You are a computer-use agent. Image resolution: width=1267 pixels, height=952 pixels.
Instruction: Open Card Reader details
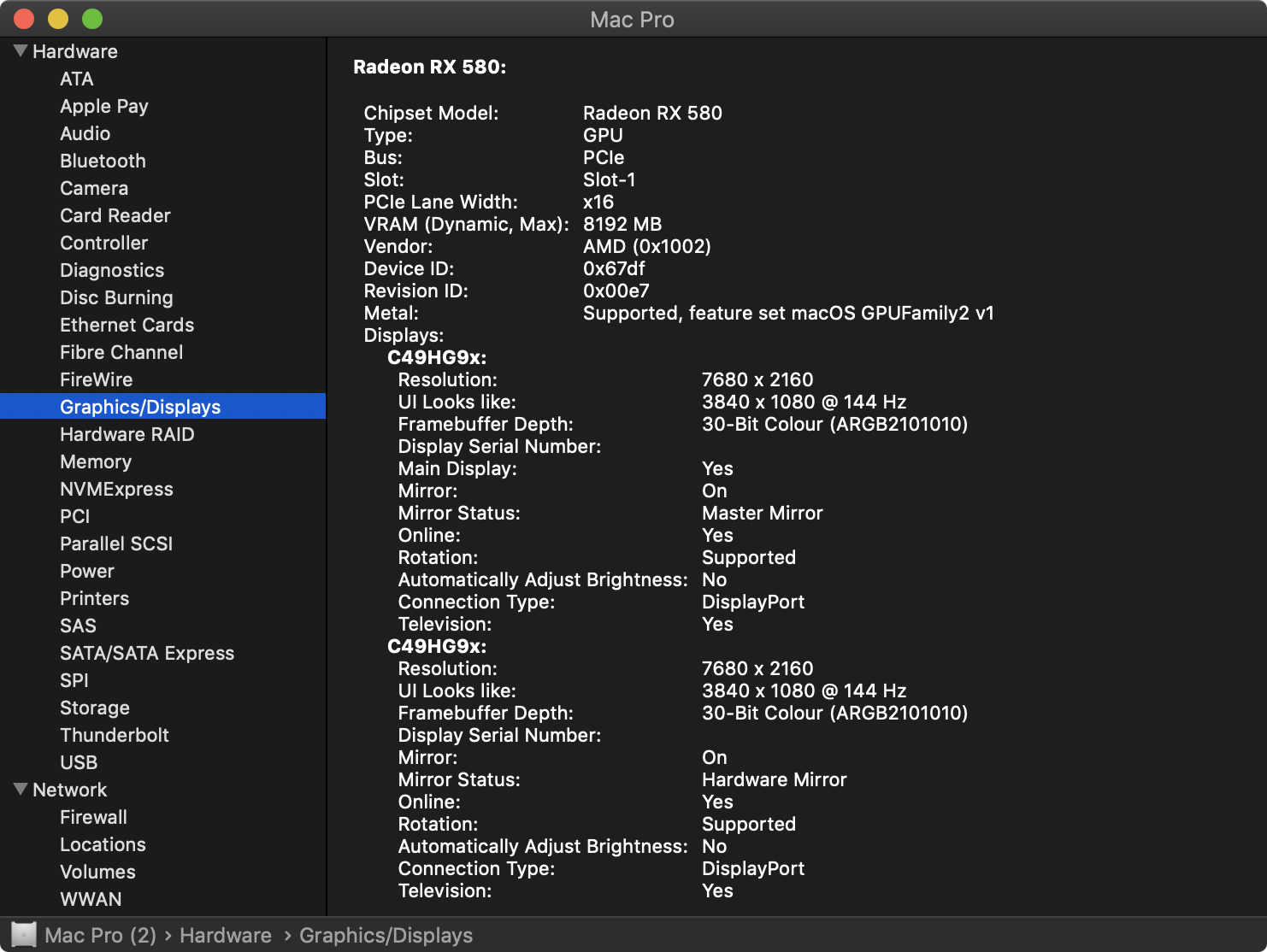[115, 215]
